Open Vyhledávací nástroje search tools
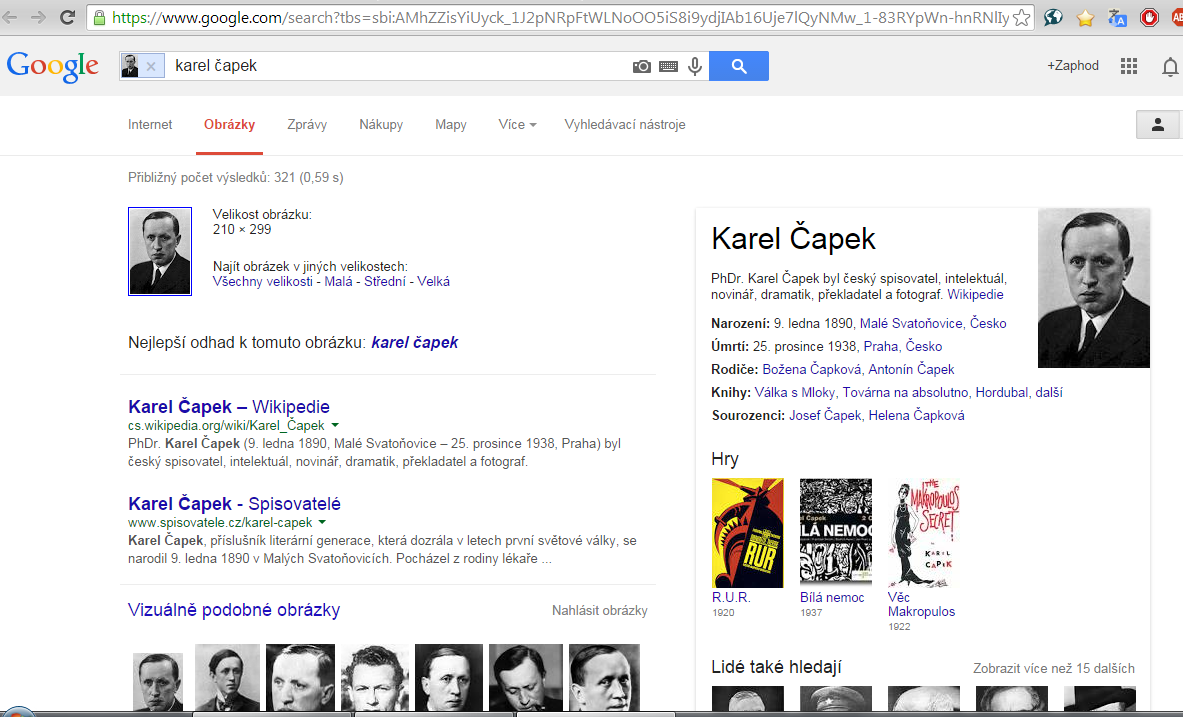The width and height of the screenshot is (1183, 717). (625, 125)
